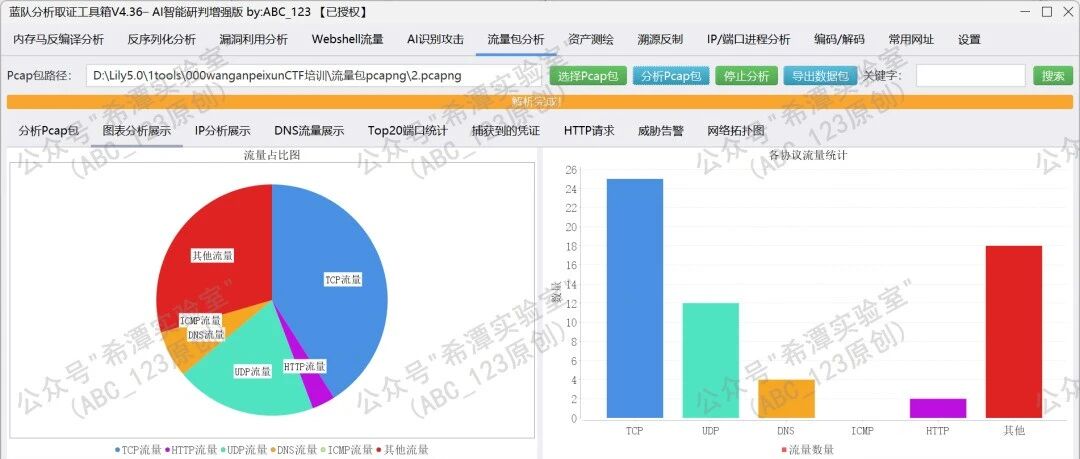Open the 资产测绘 tab
This screenshot has width=1080, height=459.
coord(591,39)
